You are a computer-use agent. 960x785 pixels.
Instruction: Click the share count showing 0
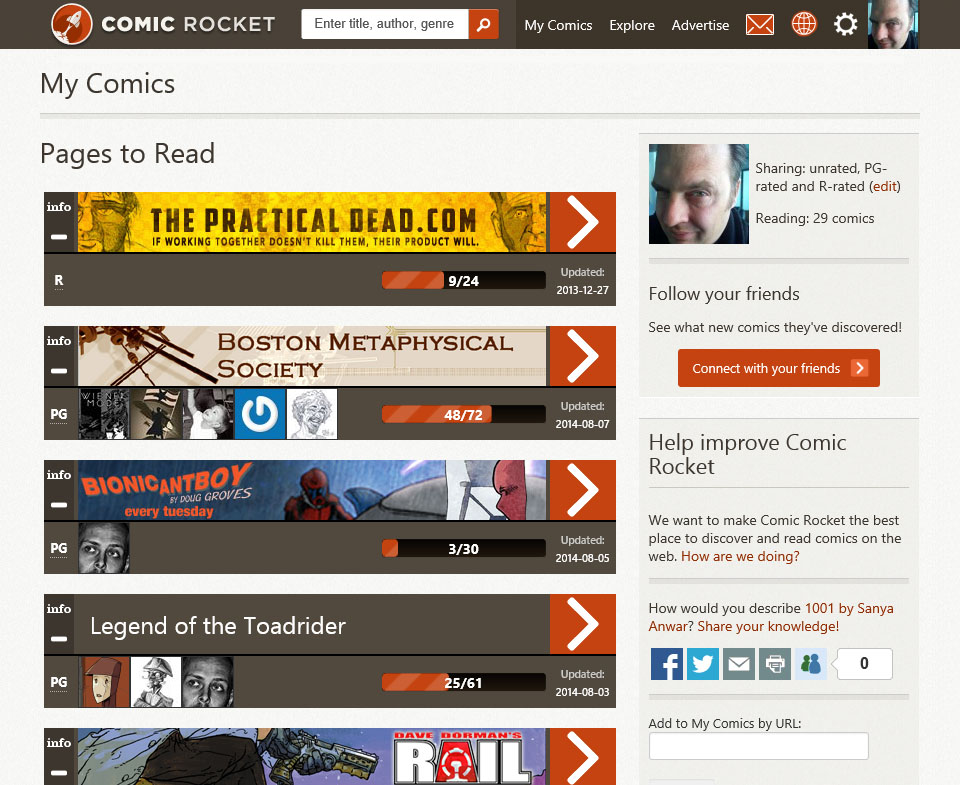(864, 664)
